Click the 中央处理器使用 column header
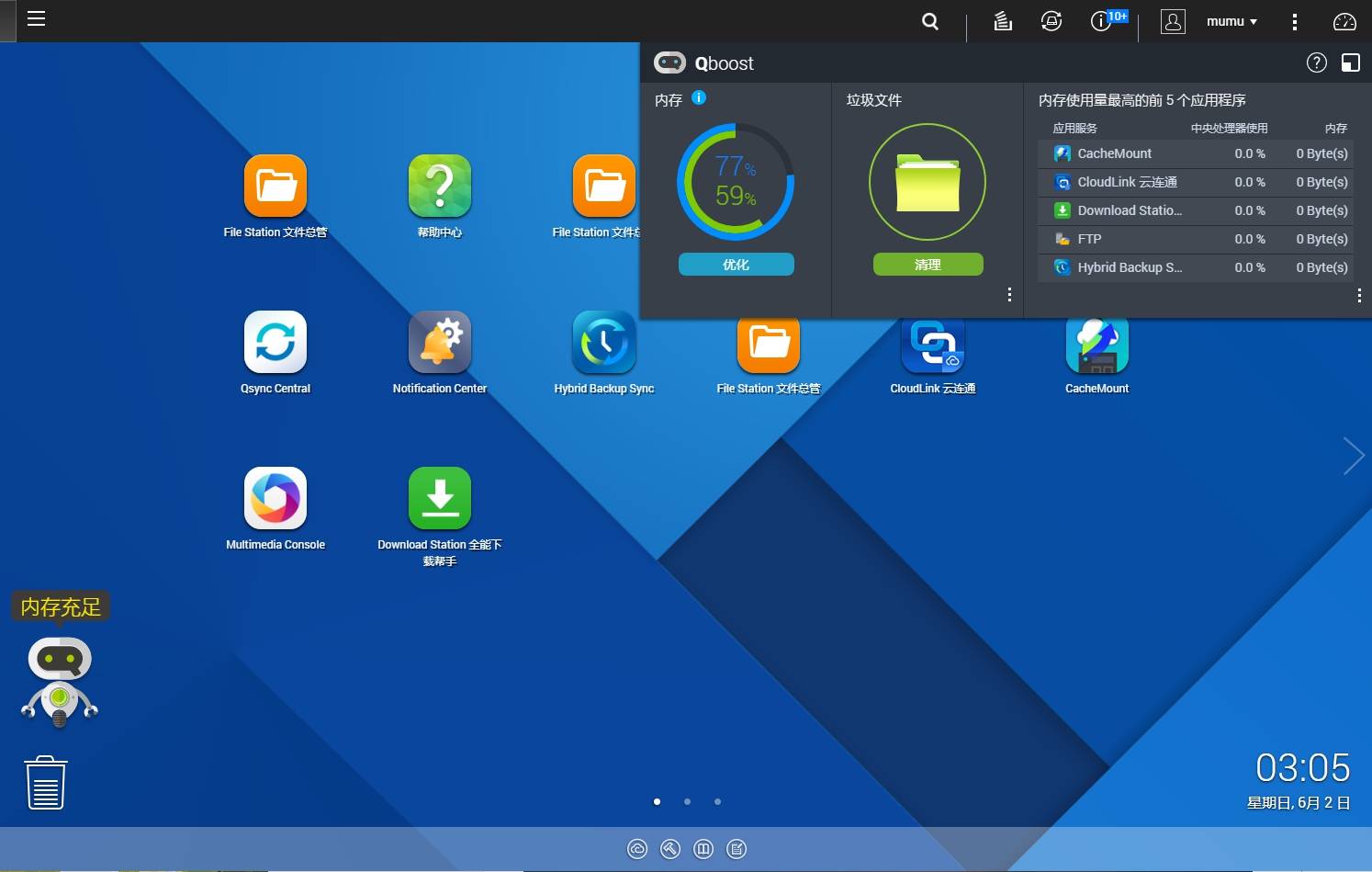 (x=1229, y=128)
